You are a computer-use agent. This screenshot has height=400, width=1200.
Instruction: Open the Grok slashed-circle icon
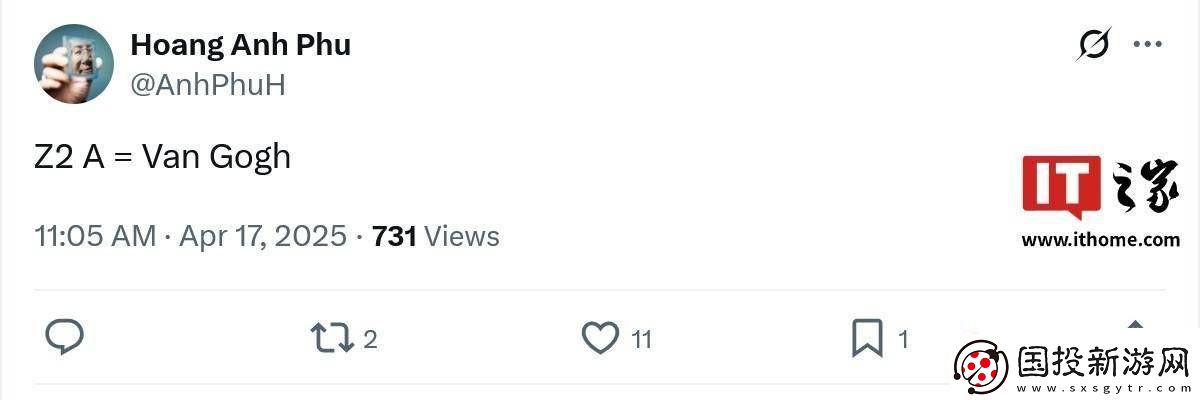(x=1094, y=44)
